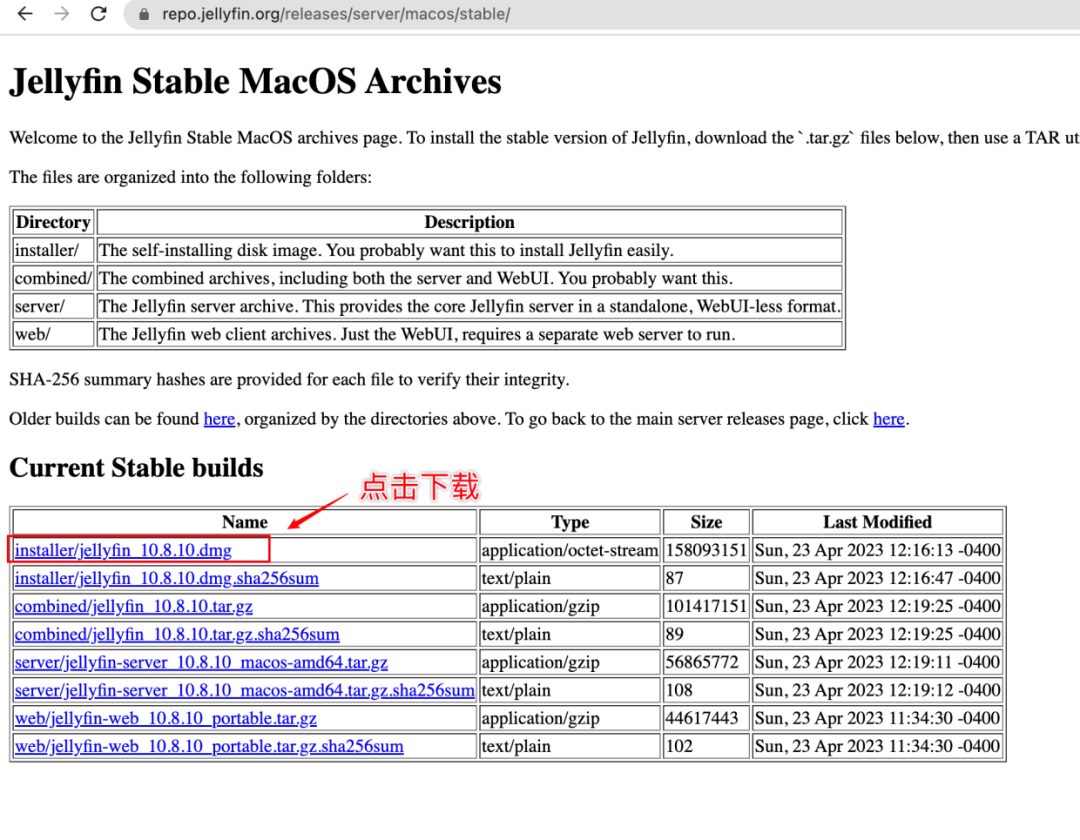The image size is (1080, 840).
Task: View site info via the padlock icon
Action: pyautogui.click(x=144, y=14)
